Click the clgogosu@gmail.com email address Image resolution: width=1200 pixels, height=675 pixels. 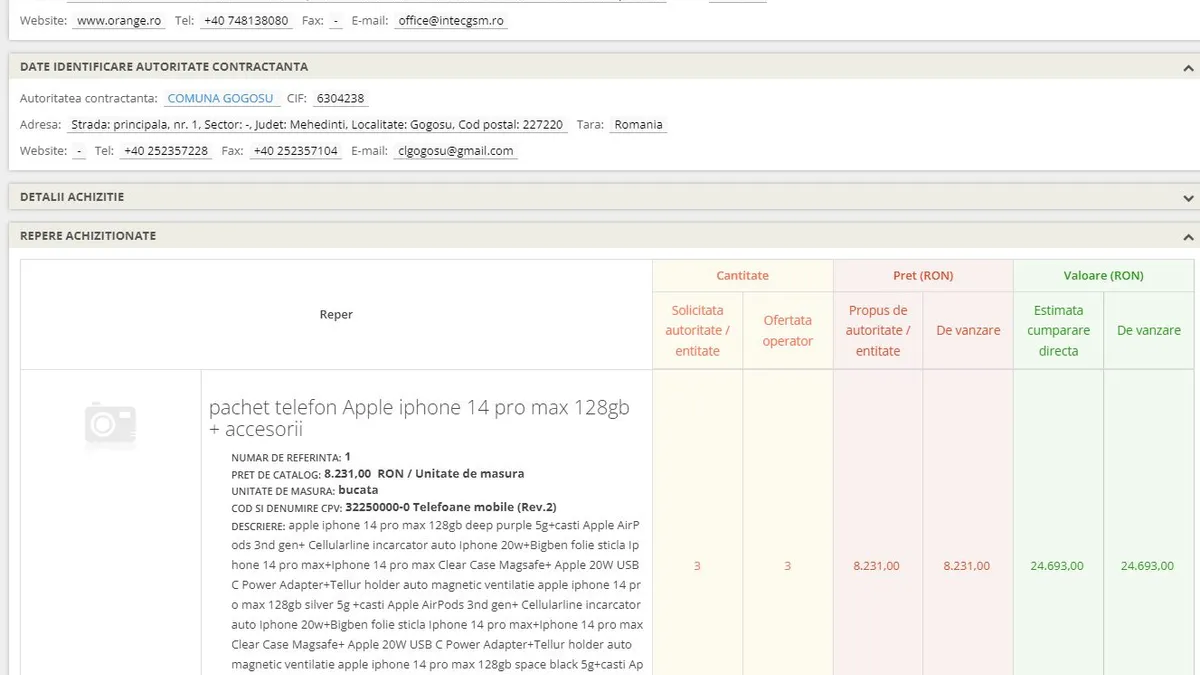point(455,151)
